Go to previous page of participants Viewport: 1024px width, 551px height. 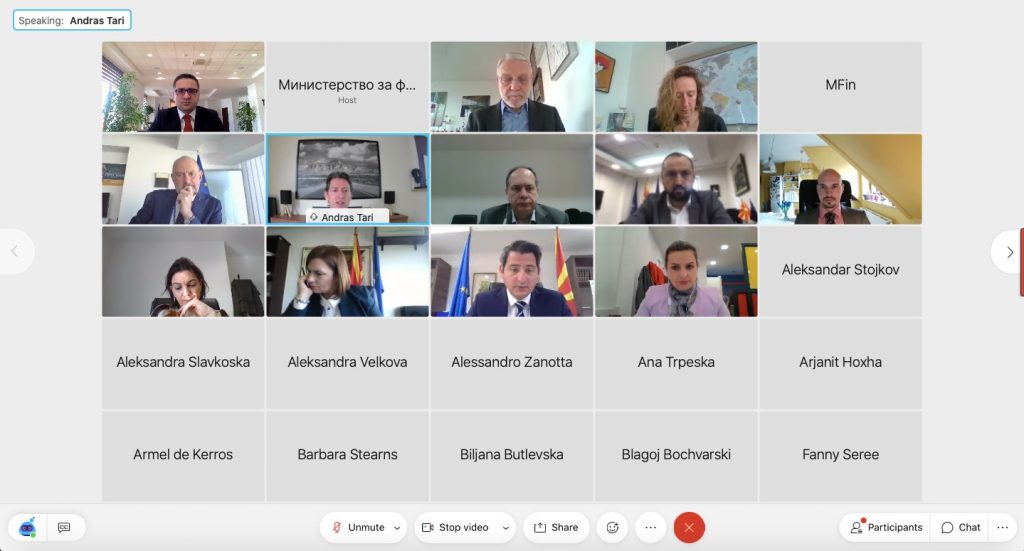(15, 251)
